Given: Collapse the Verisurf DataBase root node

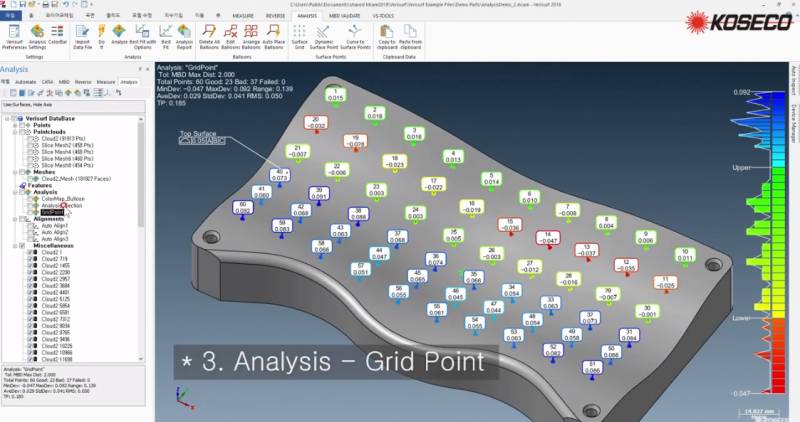Looking at the screenshot, I should [6, 116].
